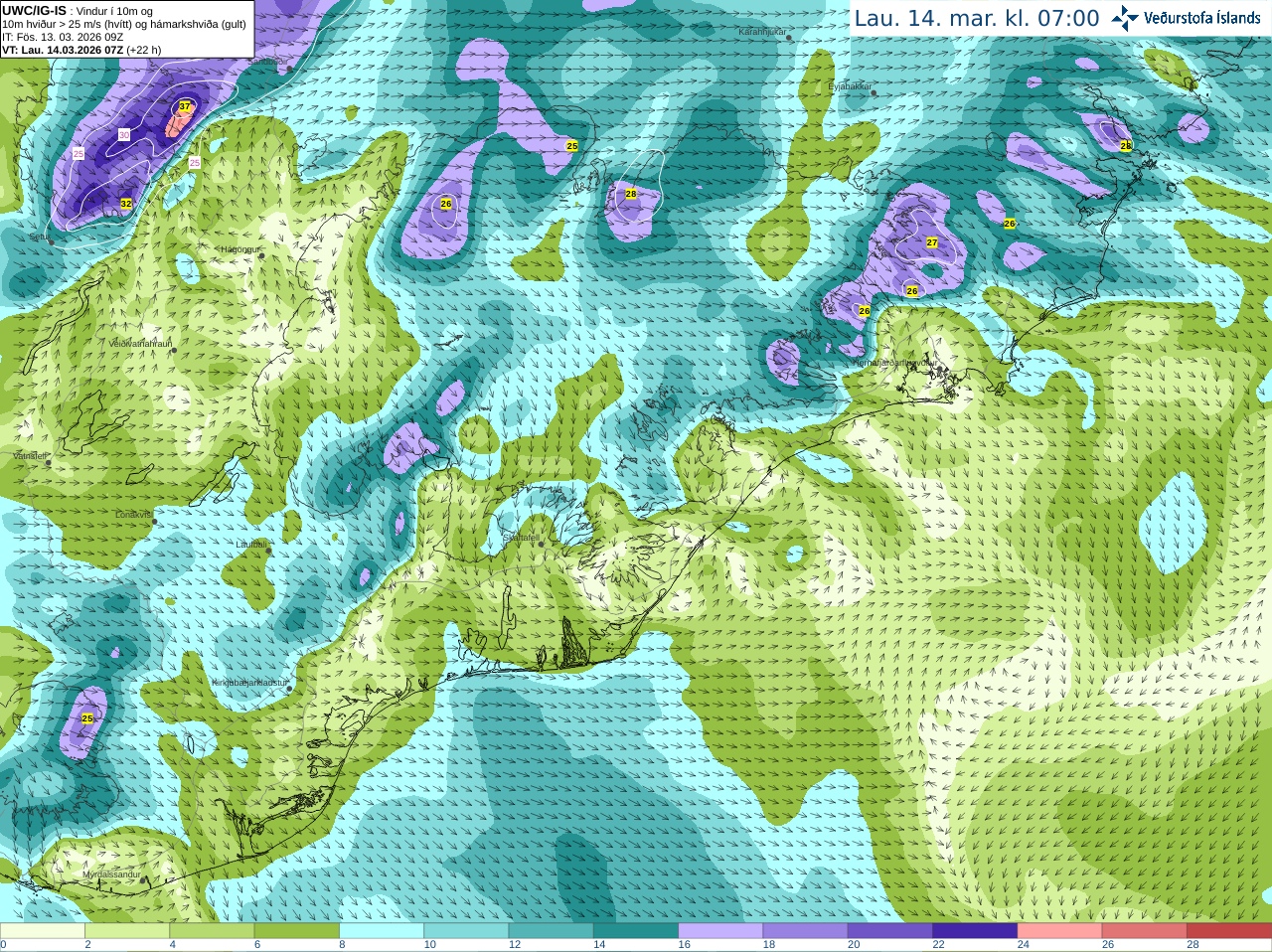Image resolution: width=1272 pixels, height=952 pixels.
Task: Click the 6–8 m/s legend swatch
Action: click(297, 931)
